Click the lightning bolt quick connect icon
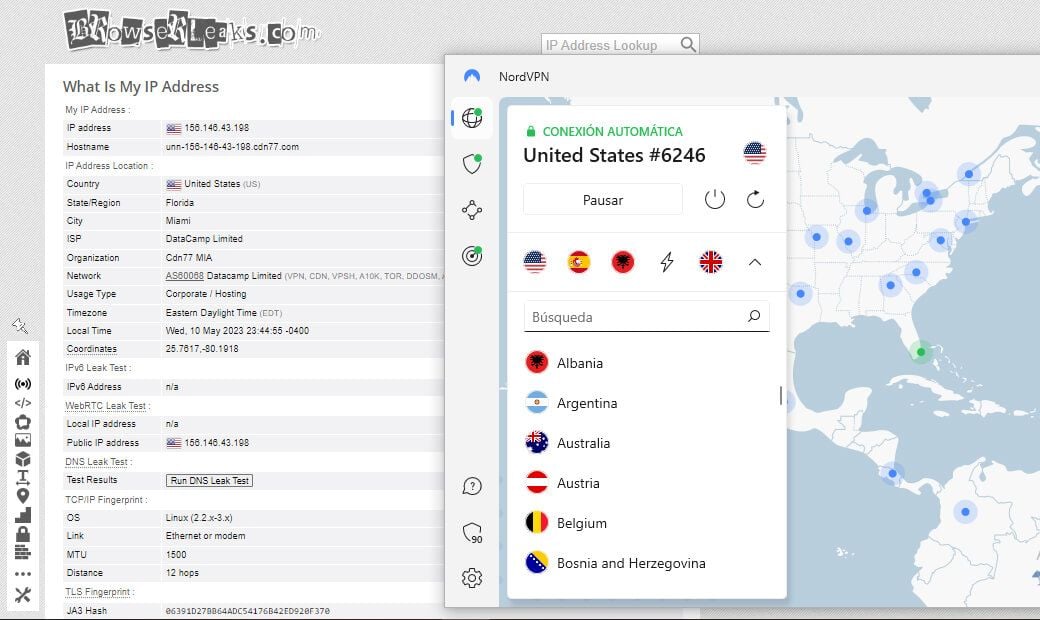The image size is (1040, 620). pyautogui.click(x=667, y=262)
